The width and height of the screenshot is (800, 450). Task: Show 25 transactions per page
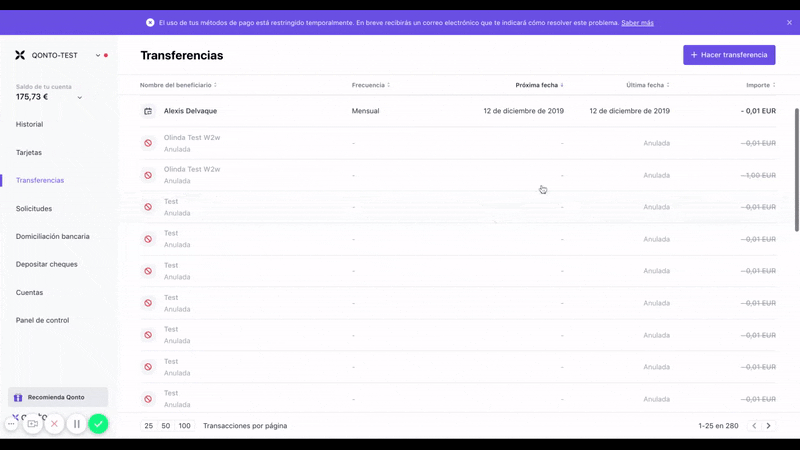(148, 426)
